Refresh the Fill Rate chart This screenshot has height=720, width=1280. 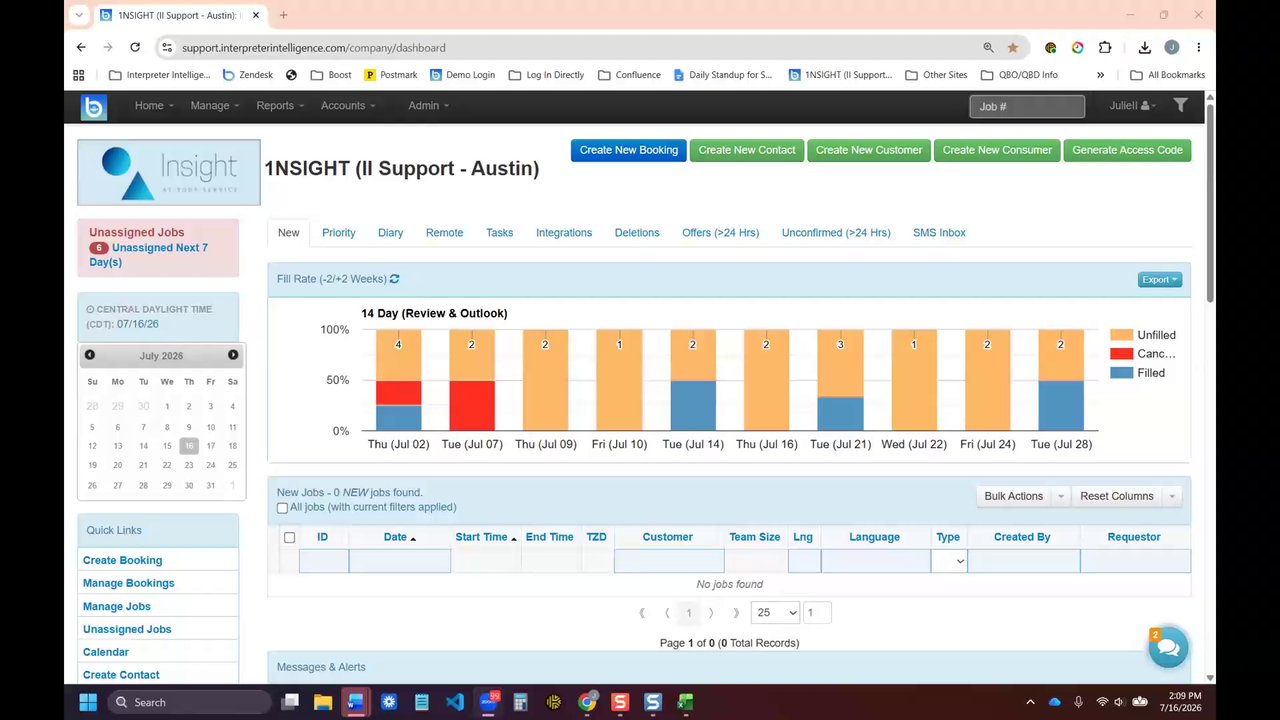[x=394, y=279]
